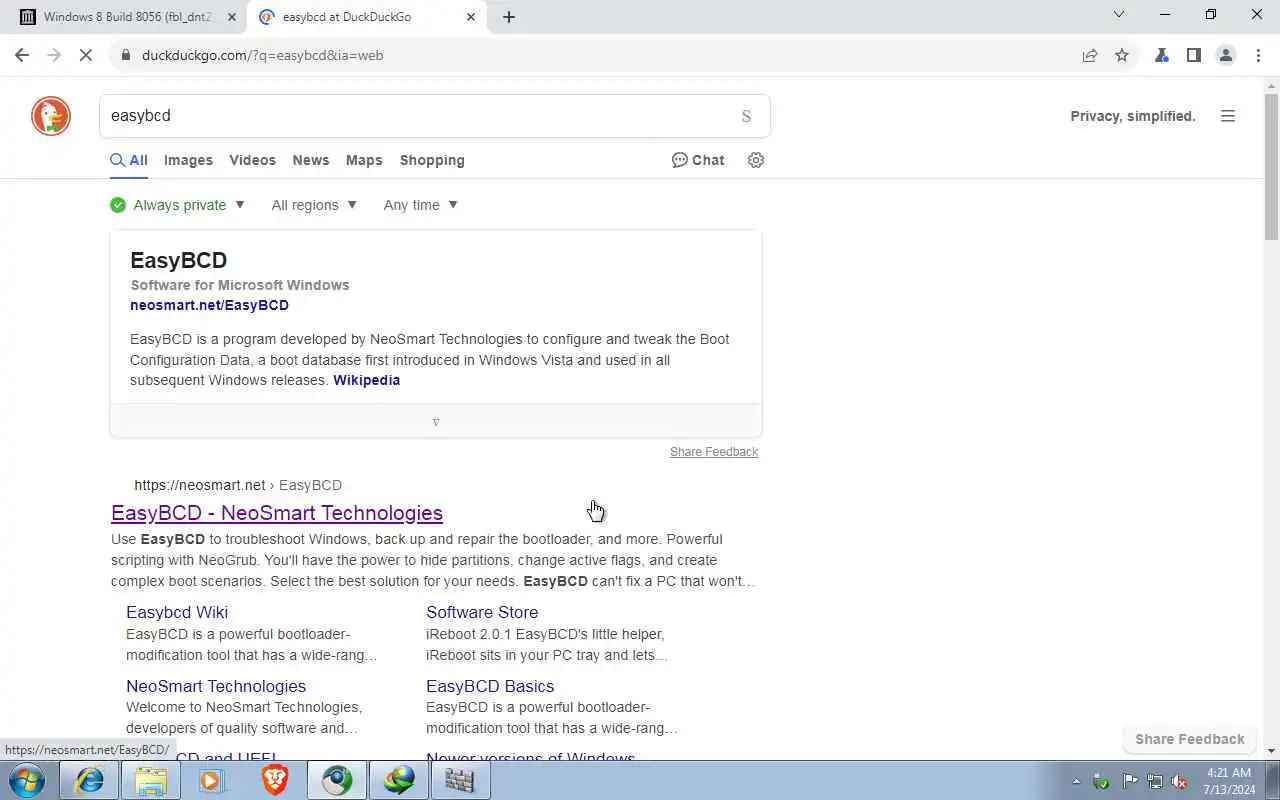
Task: Switch to Windows 8 Build 8056 tab
Action: pos(125,17)
